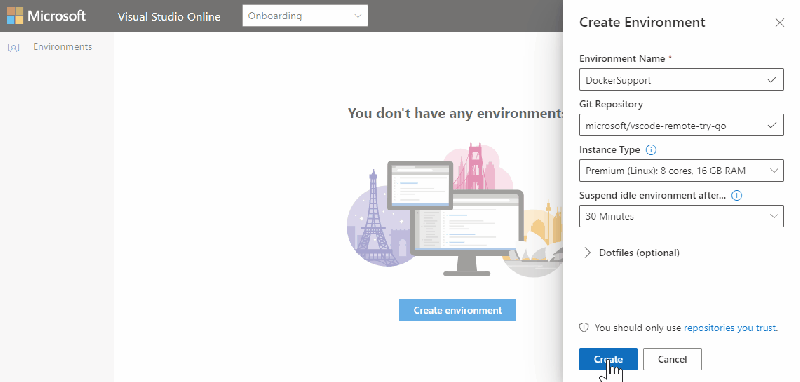Open the Onboarding plan dropdown
The width and height of the screenshot is (800, 382).
coord(305,16)
